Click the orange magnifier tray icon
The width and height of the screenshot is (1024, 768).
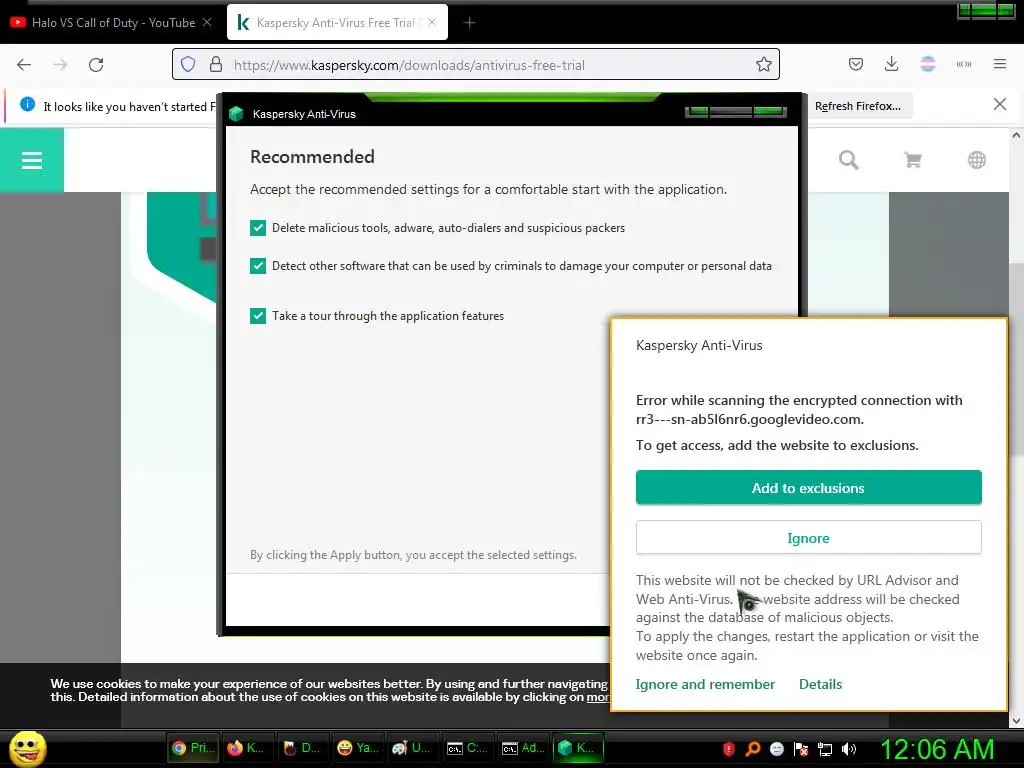(752, 749)
